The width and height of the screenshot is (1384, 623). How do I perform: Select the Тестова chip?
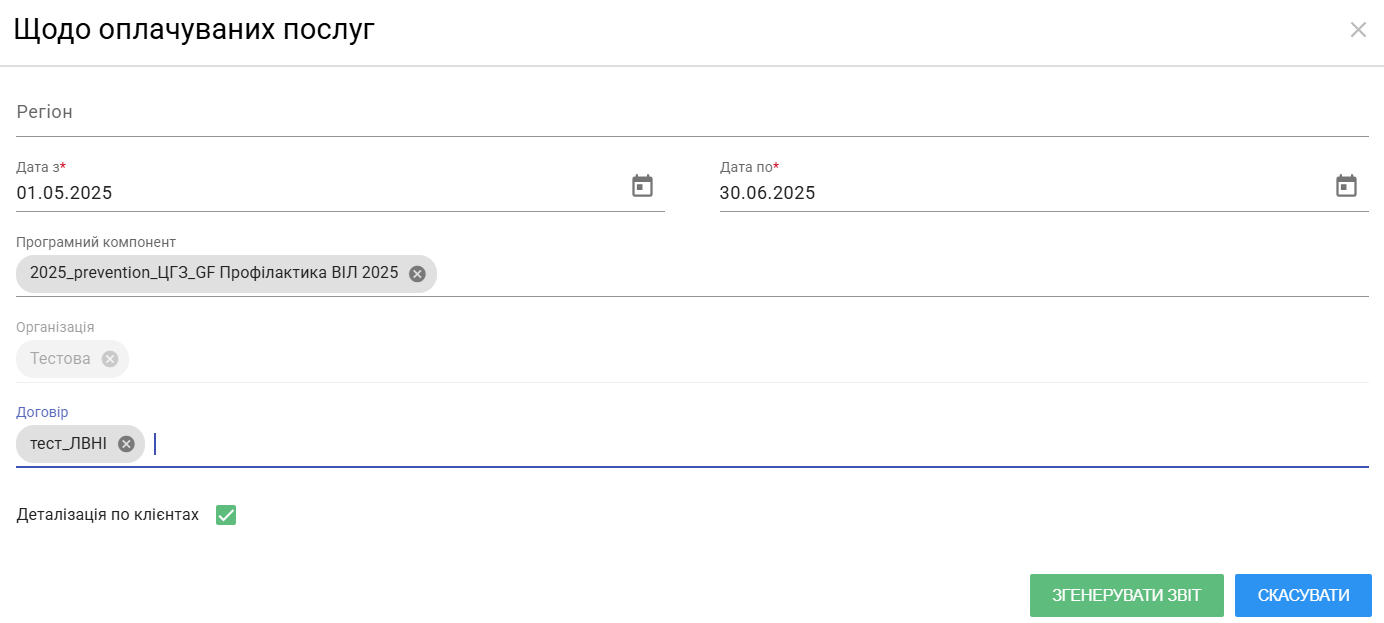coord(60,359)
